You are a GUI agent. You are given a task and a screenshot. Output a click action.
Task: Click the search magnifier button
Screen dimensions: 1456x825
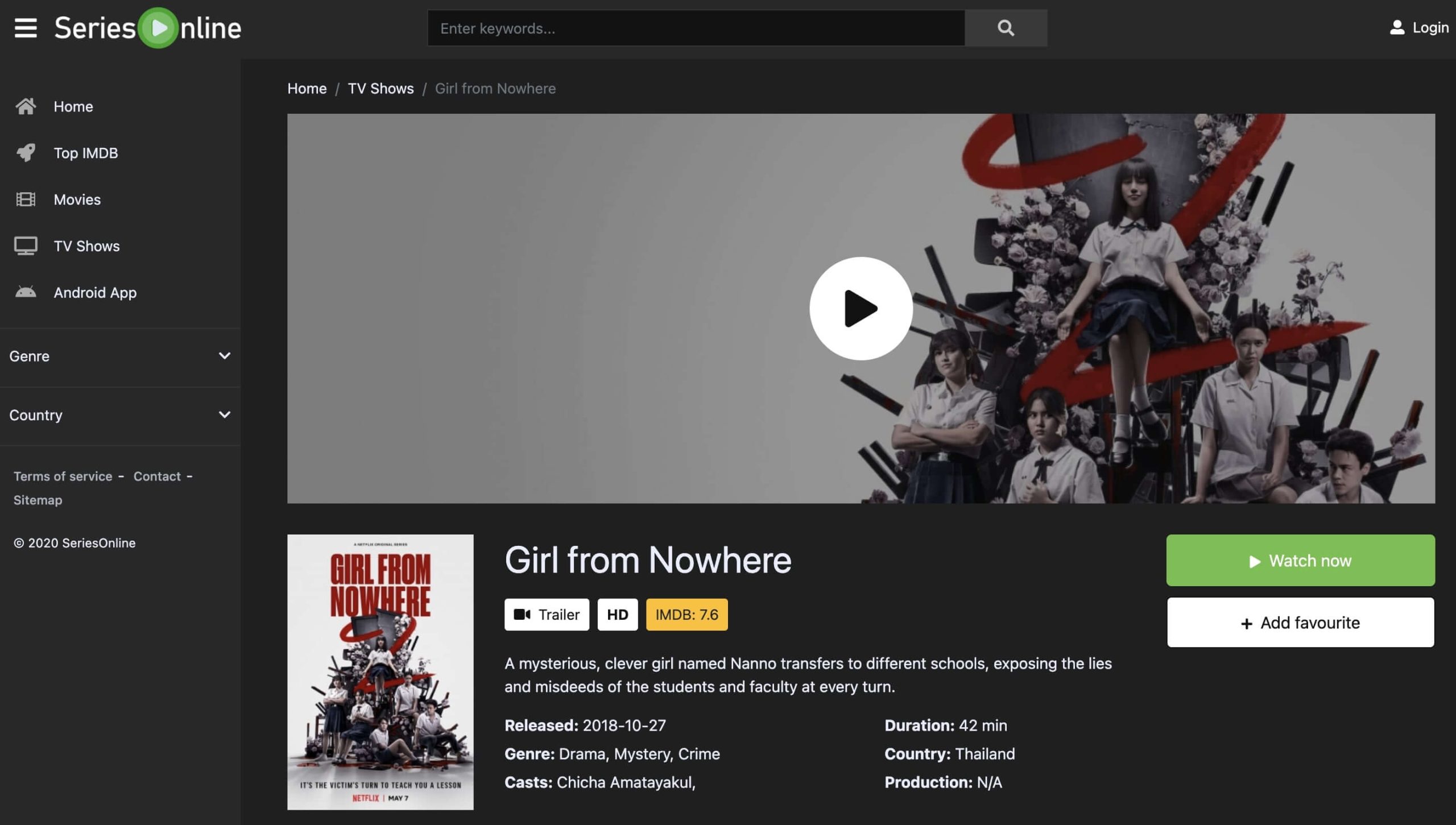click(x=1006, y=28)
